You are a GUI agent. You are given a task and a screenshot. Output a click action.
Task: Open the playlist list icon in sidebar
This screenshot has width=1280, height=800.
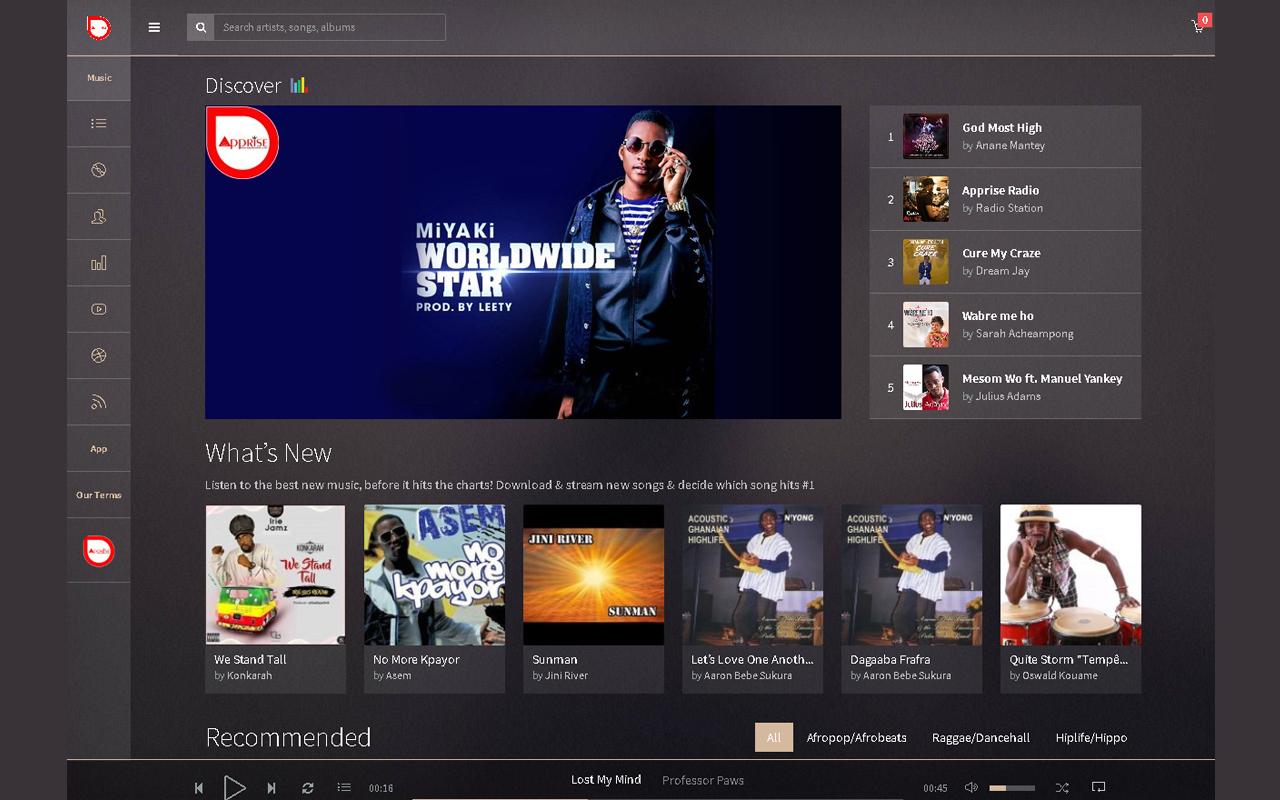(x=99, y=124)
